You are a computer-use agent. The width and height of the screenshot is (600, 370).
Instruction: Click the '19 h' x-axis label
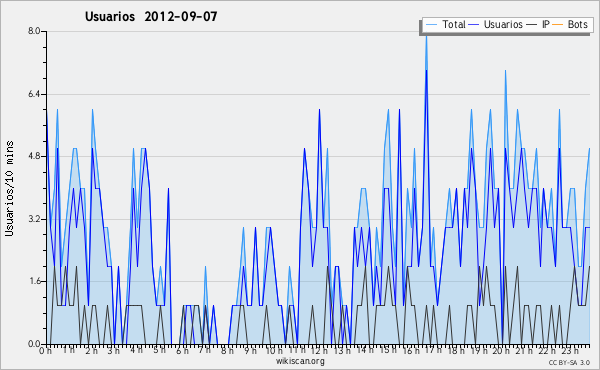[479, 351]
